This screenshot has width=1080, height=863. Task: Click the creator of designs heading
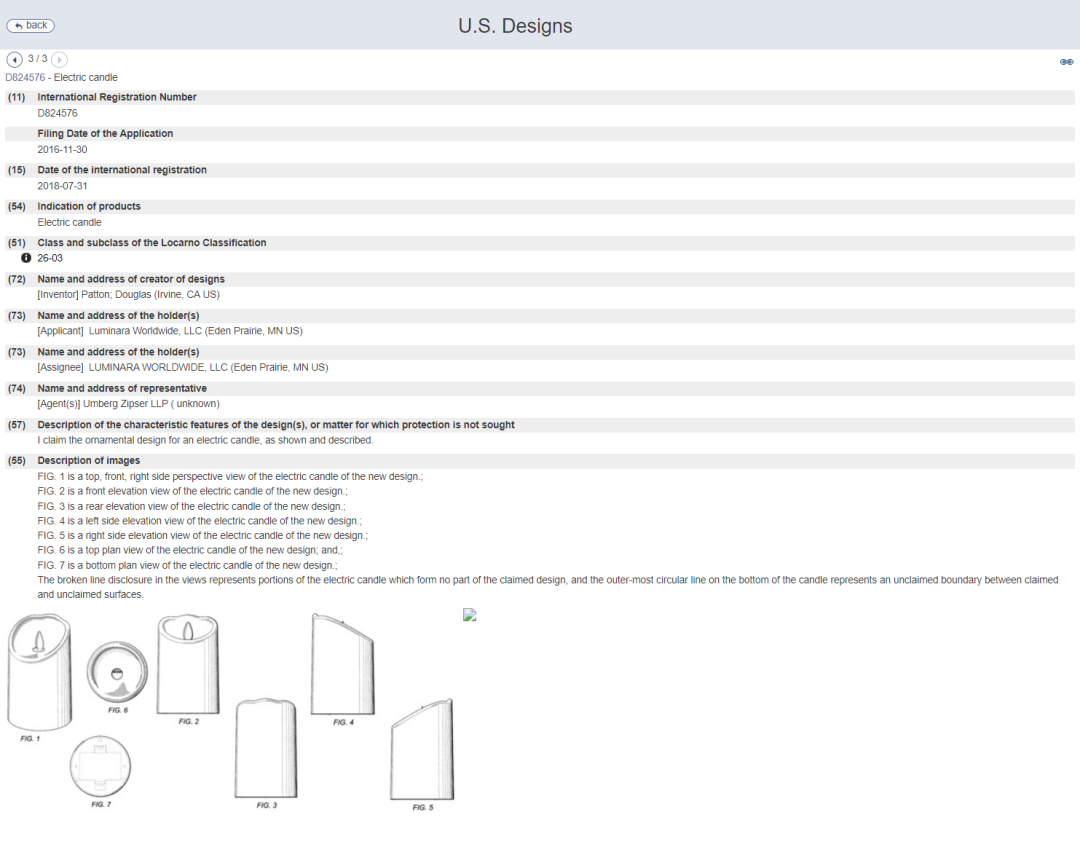pyautogui.click(x=131, y=280)
